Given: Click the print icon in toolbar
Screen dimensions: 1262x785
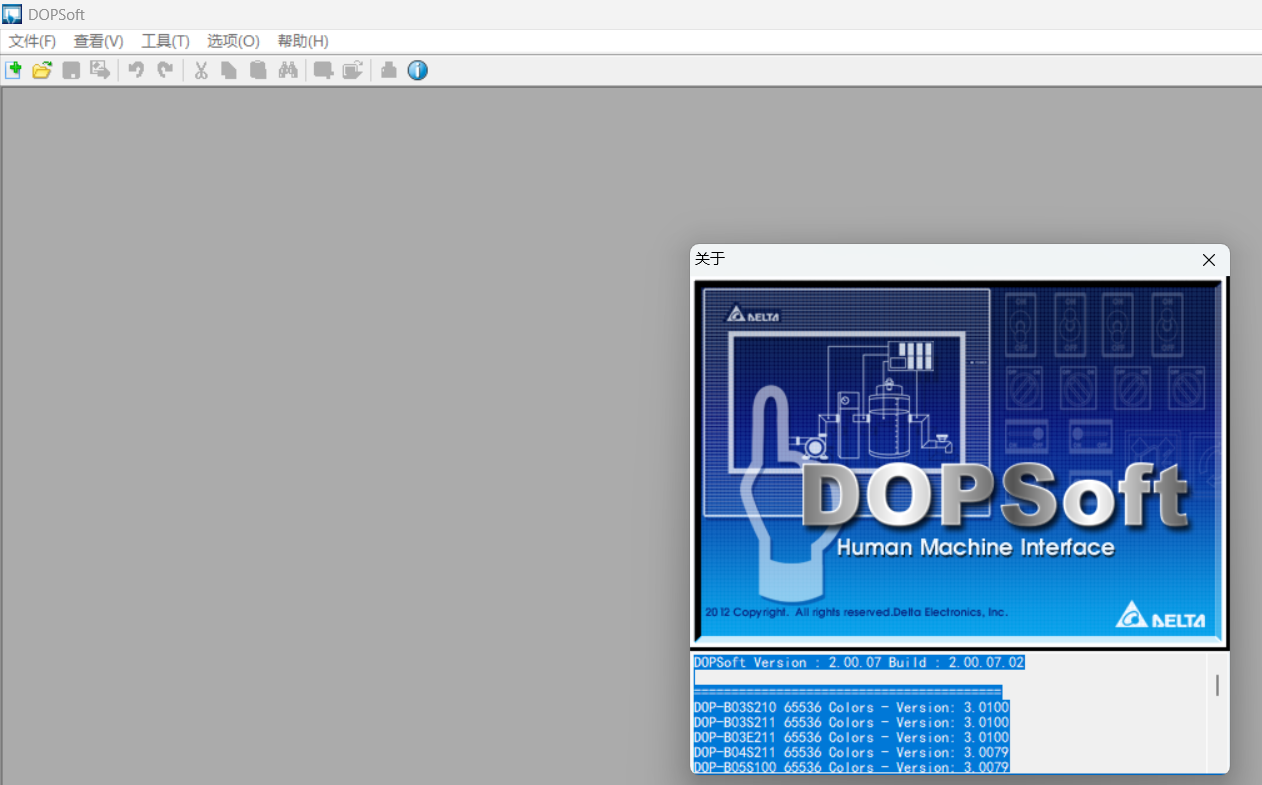Looking at the screenshot, I should [x=389, y=70].
